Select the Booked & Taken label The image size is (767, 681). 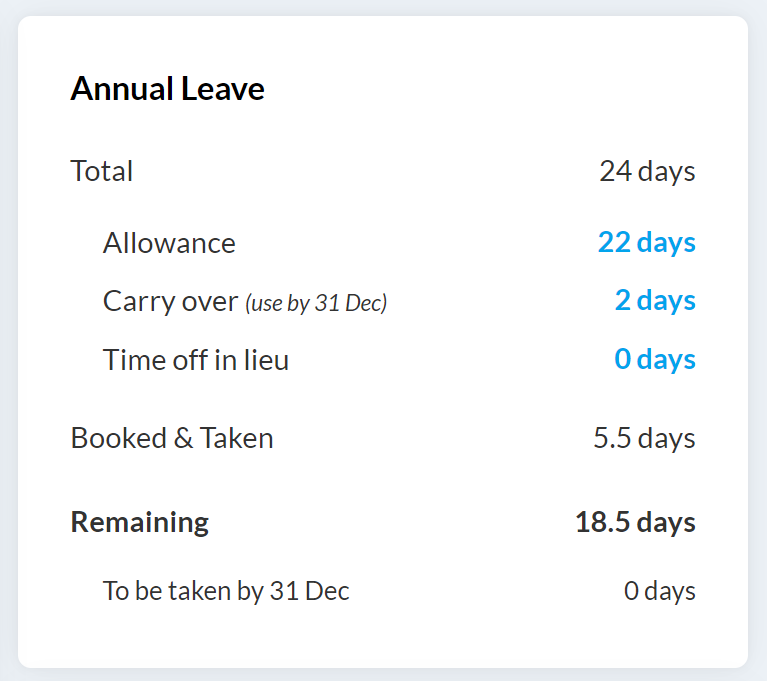(172, 438)
